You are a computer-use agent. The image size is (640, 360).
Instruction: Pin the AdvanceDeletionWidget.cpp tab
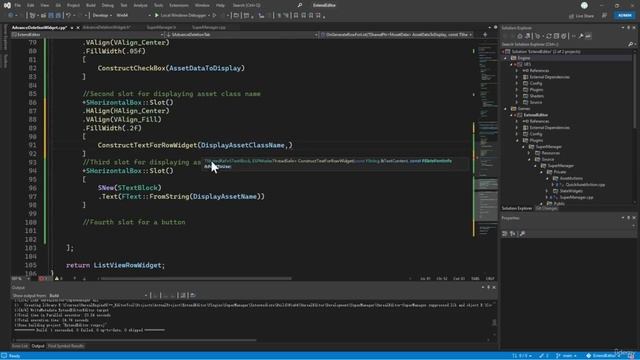[x=72, y=28]
